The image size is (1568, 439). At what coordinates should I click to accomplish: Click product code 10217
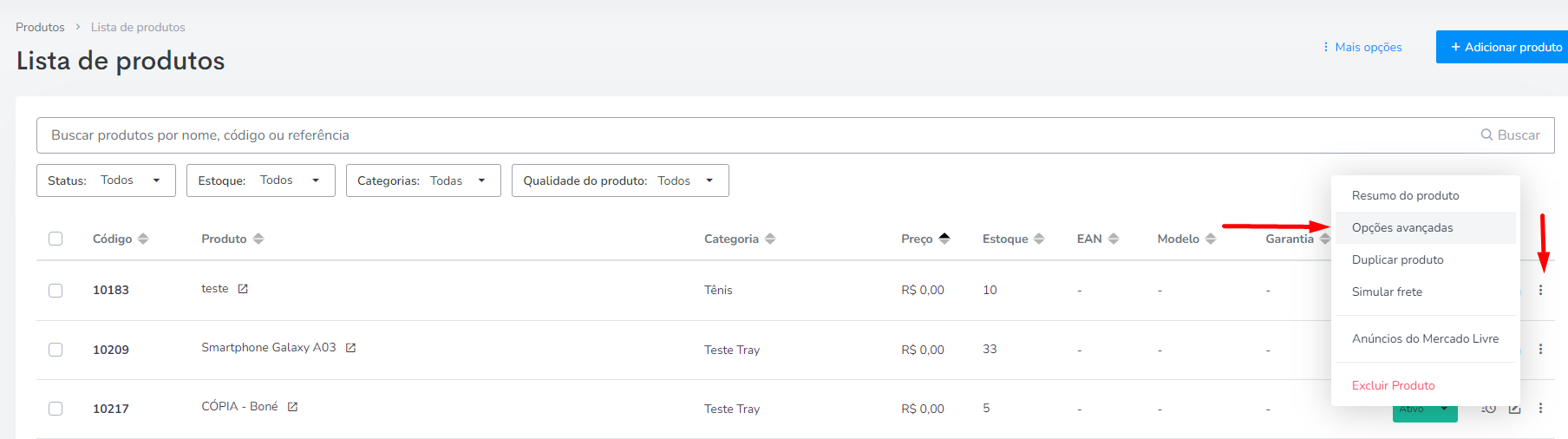(x=111, y=409)
